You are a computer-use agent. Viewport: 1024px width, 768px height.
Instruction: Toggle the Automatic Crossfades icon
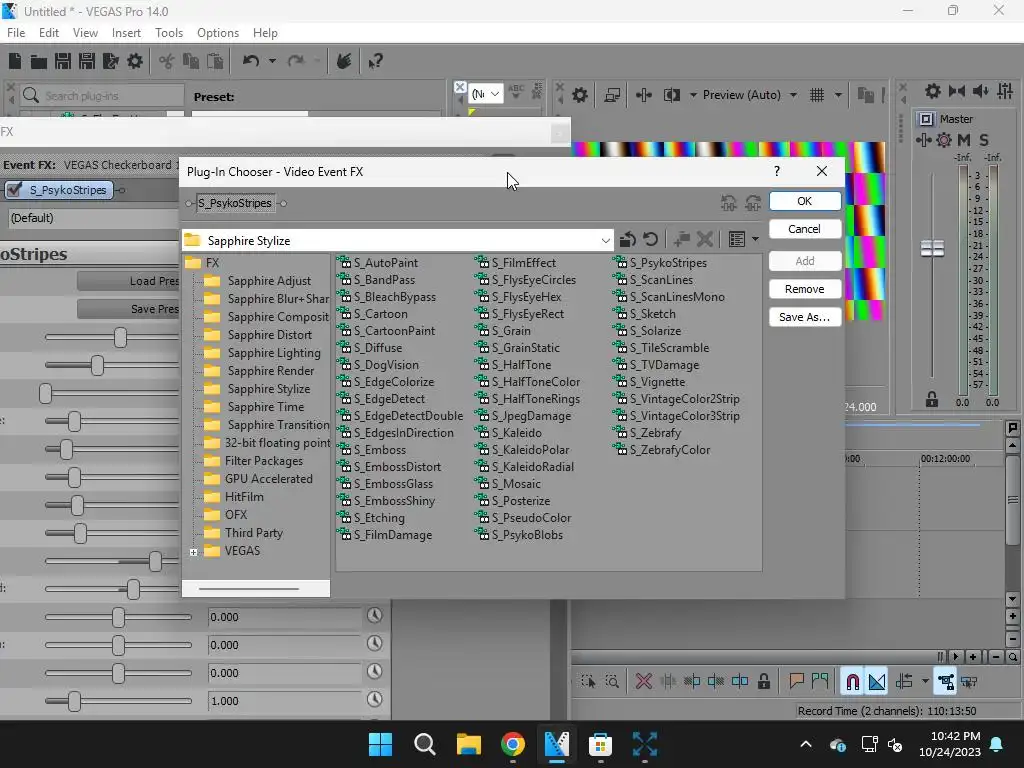tap(877, 682)
